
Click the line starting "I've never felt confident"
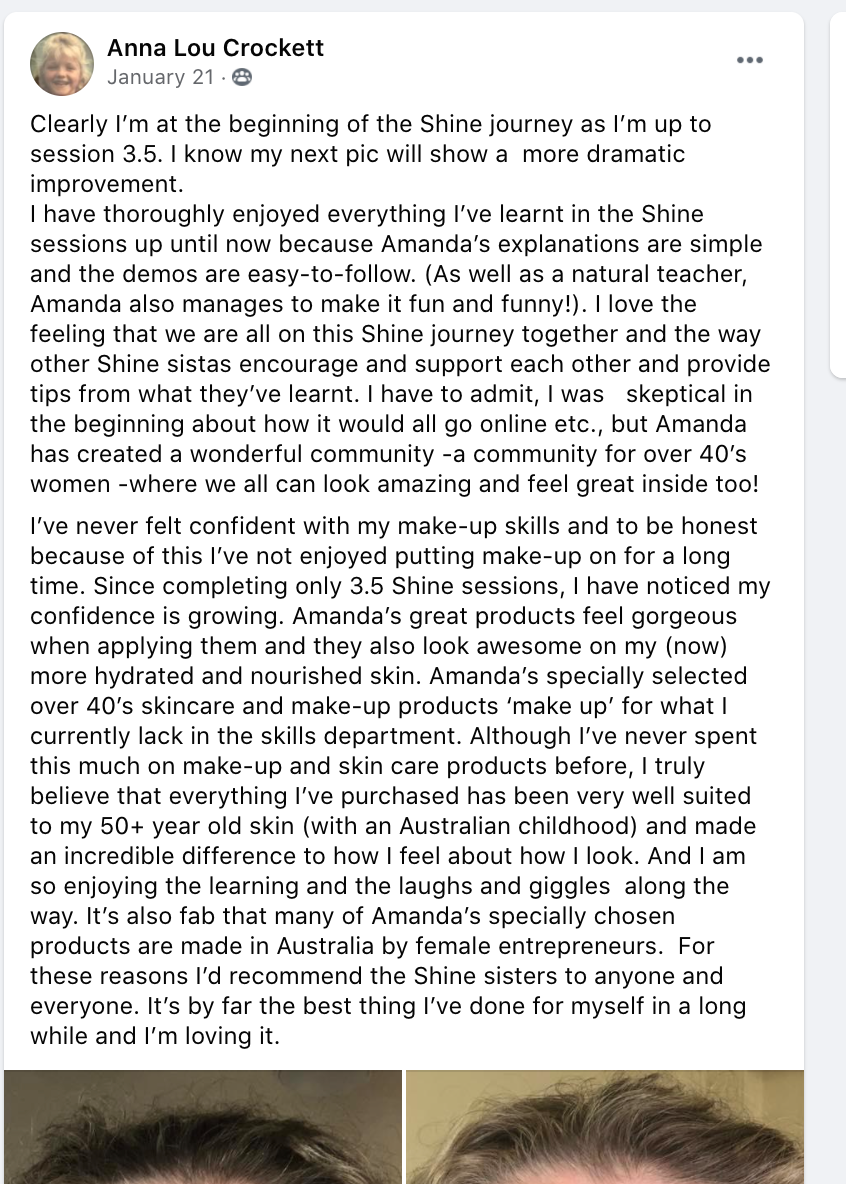pyautogui.click(x=200, y=526)
